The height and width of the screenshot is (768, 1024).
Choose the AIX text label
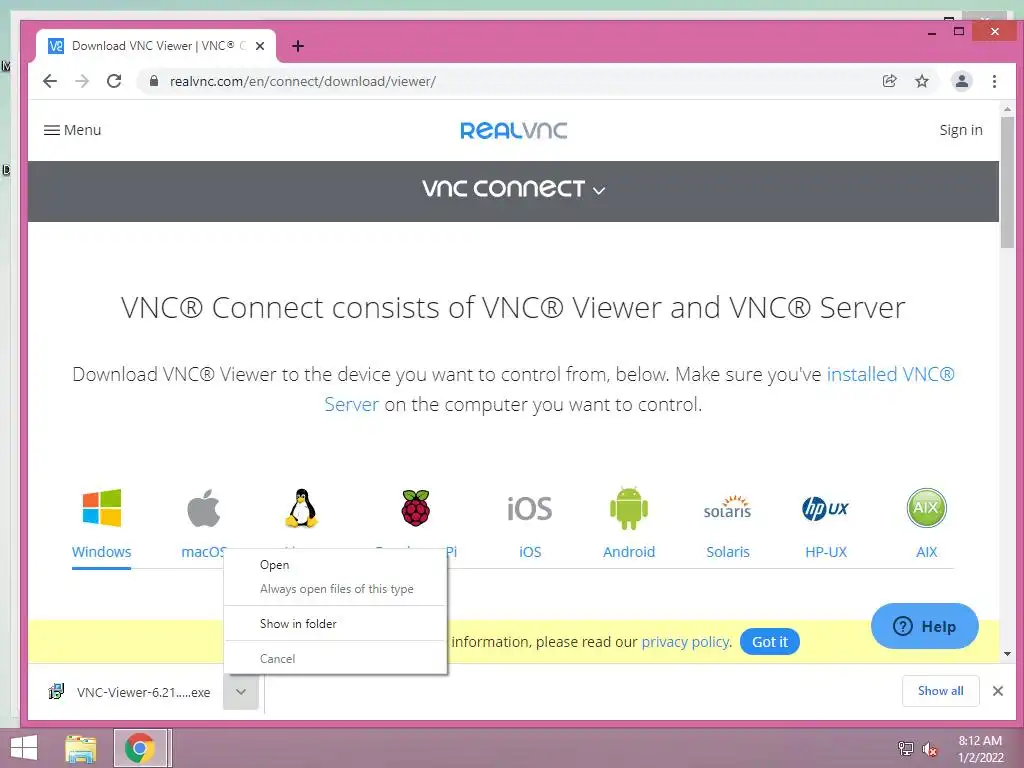926,552
